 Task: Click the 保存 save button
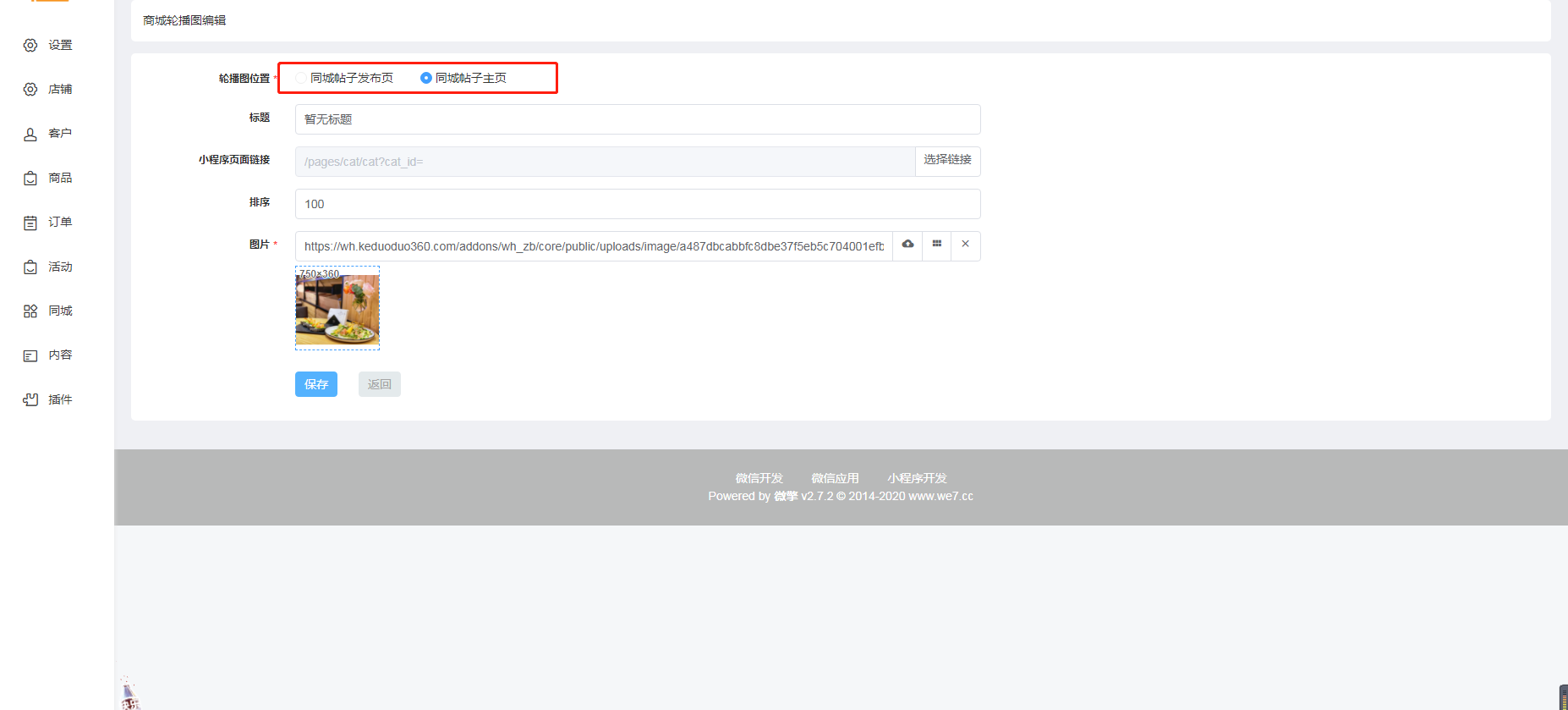[x=316, y=384]
